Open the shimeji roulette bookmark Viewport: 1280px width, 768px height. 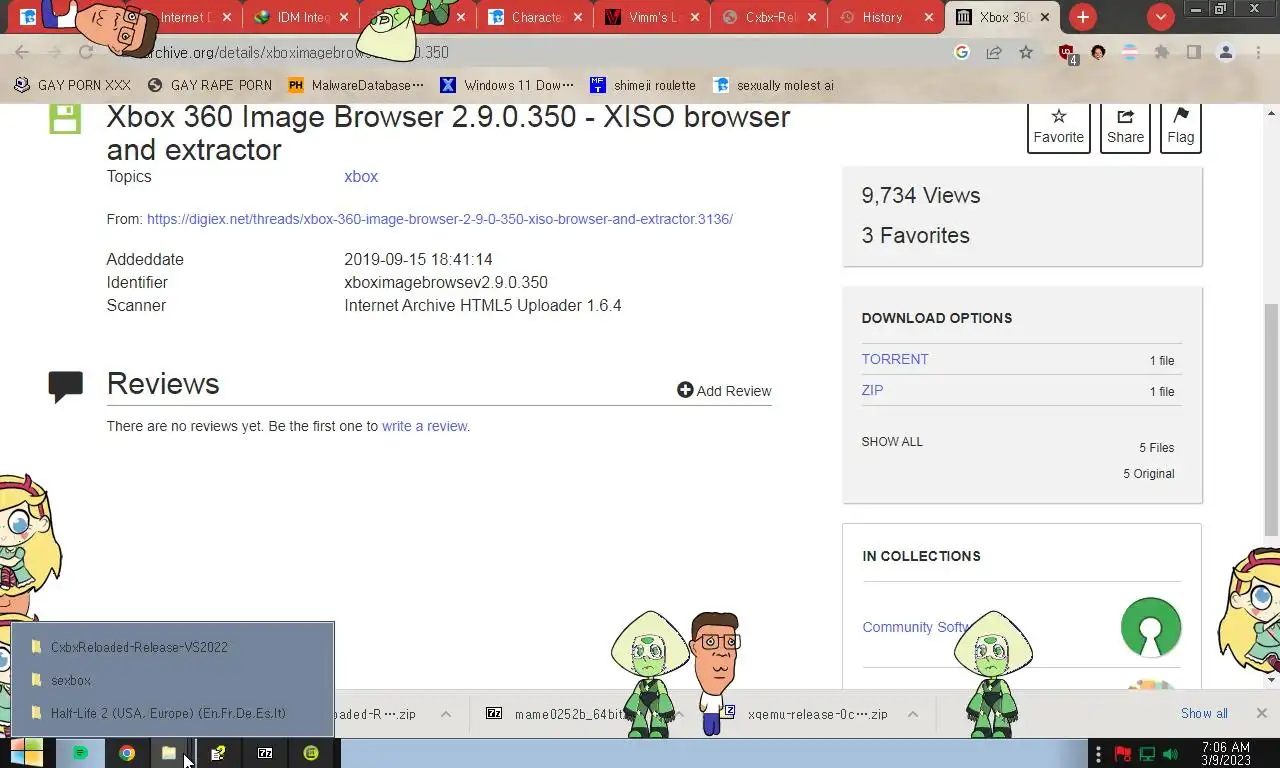click(643, 85)
